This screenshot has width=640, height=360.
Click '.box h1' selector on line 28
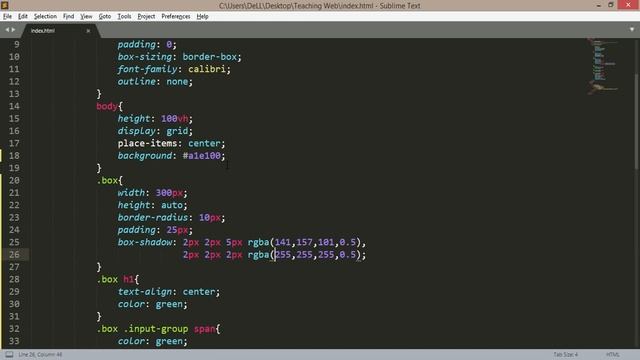click(115, 280)
